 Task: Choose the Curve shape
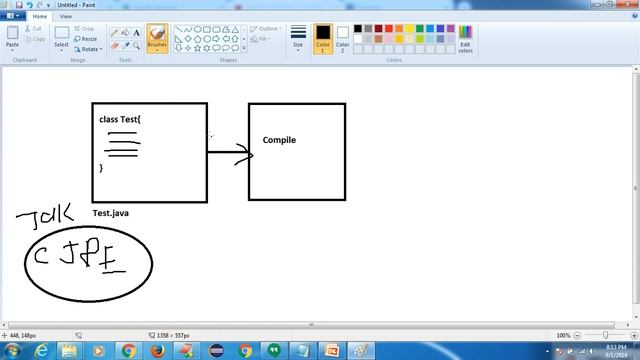click(188, 29)
